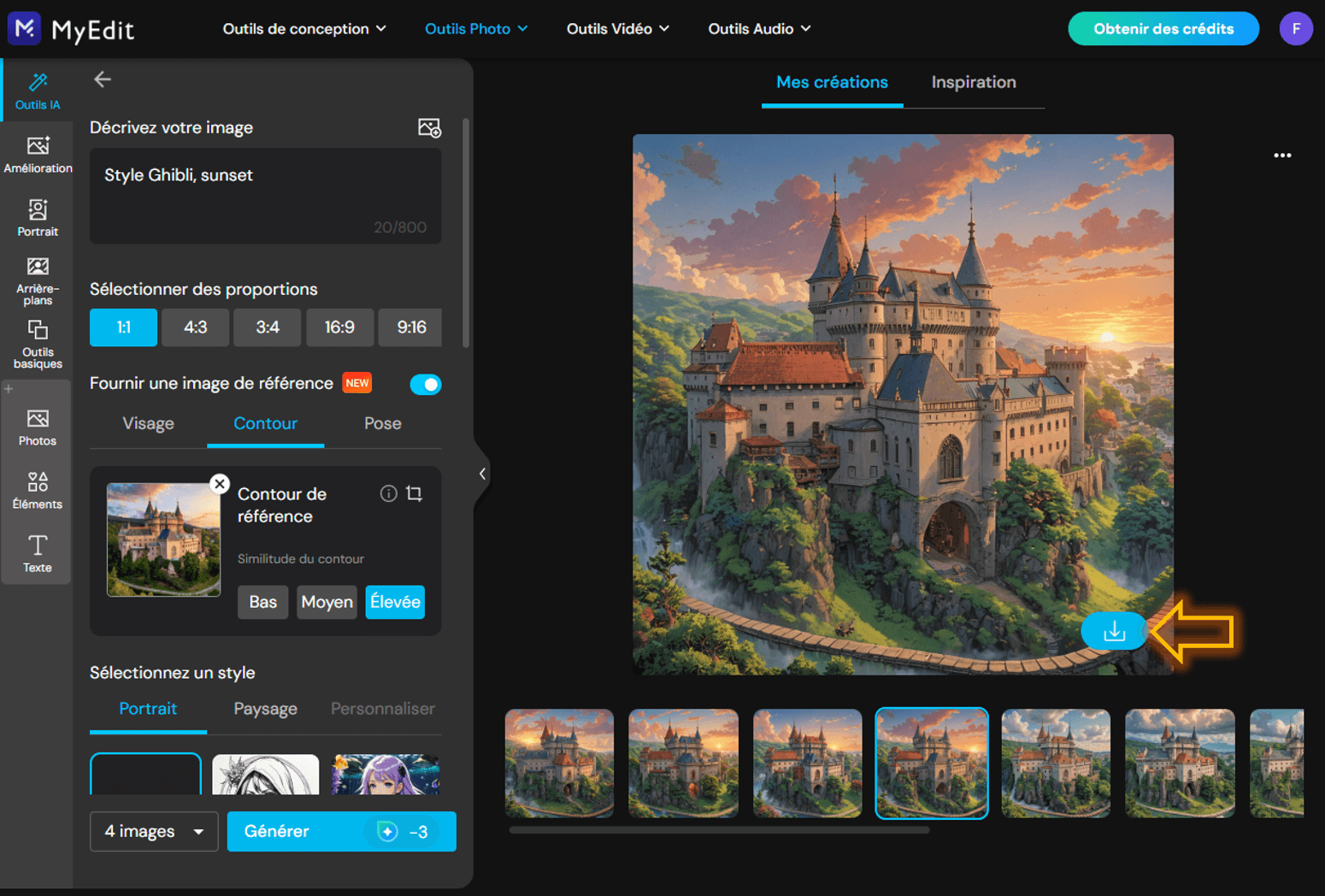Open the user profile avatar F
1325x896 pixels.
click(1296, 28)
